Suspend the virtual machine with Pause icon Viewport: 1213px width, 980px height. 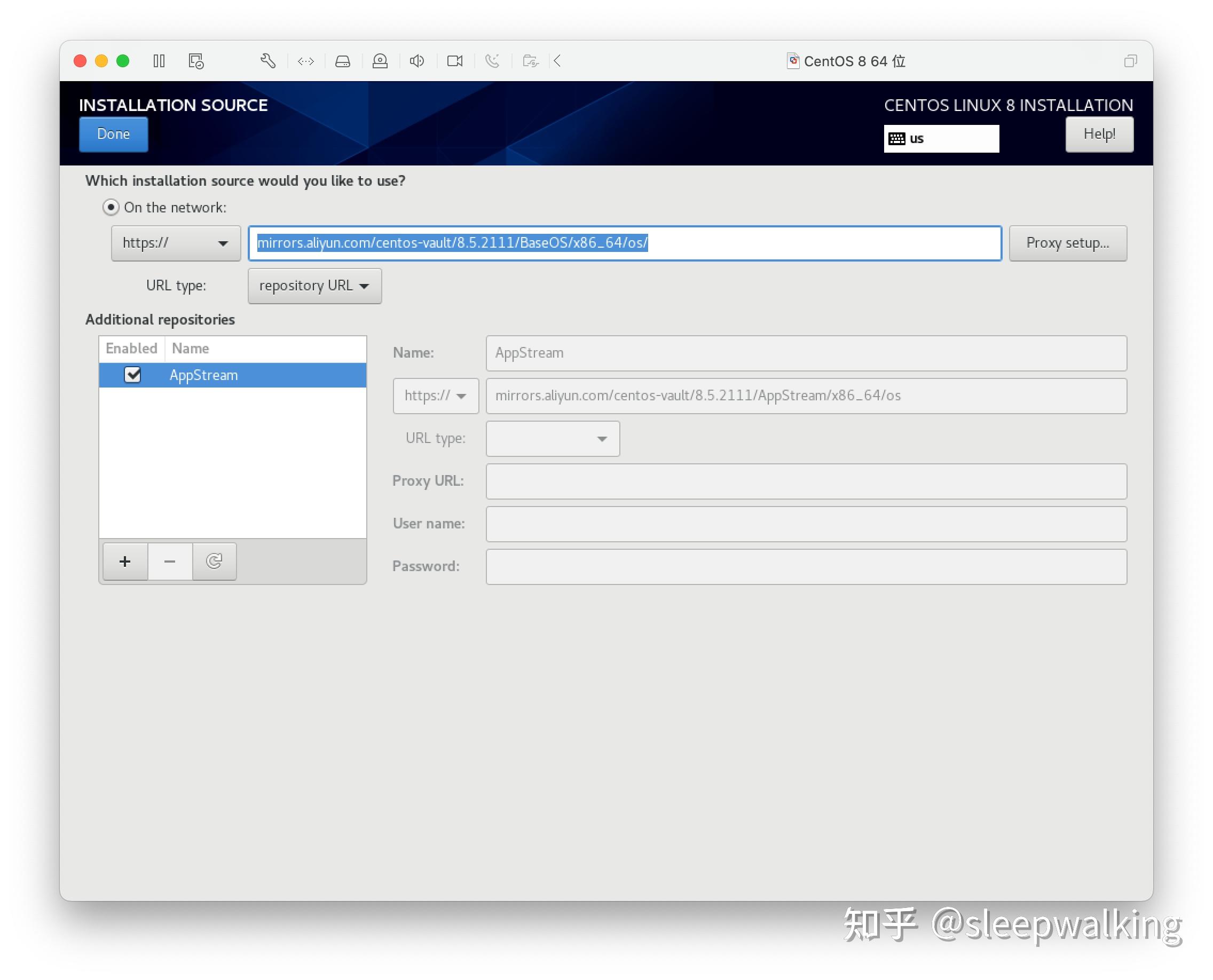point(159,61)
